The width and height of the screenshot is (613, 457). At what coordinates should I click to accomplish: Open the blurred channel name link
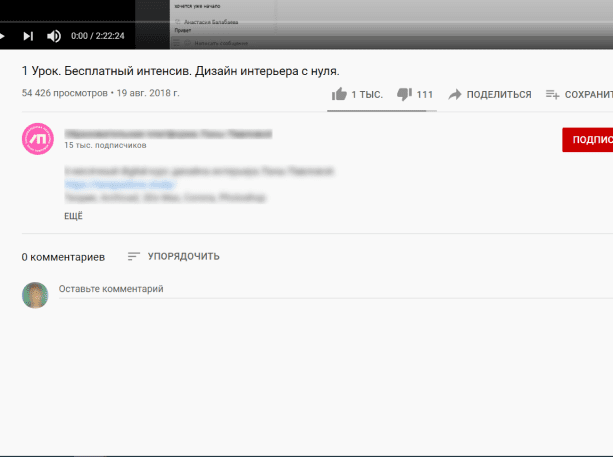click(x=168, y=134)
